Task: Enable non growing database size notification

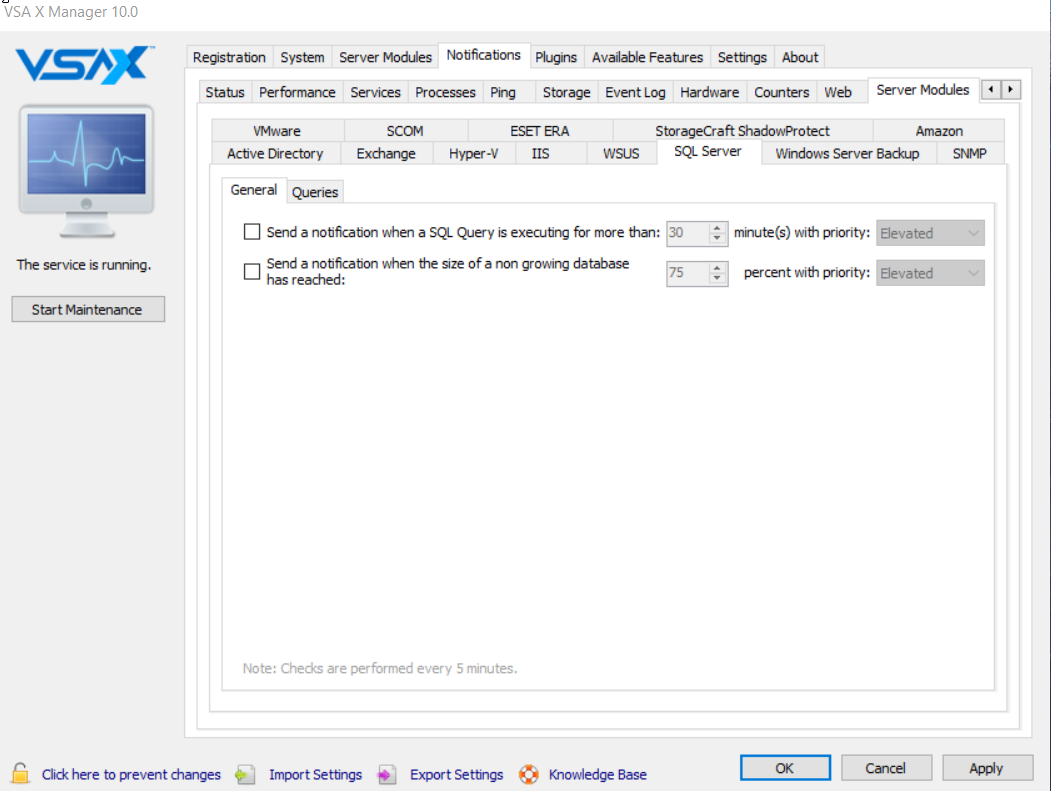Action: pyautogui.click(x=252, y=271)
